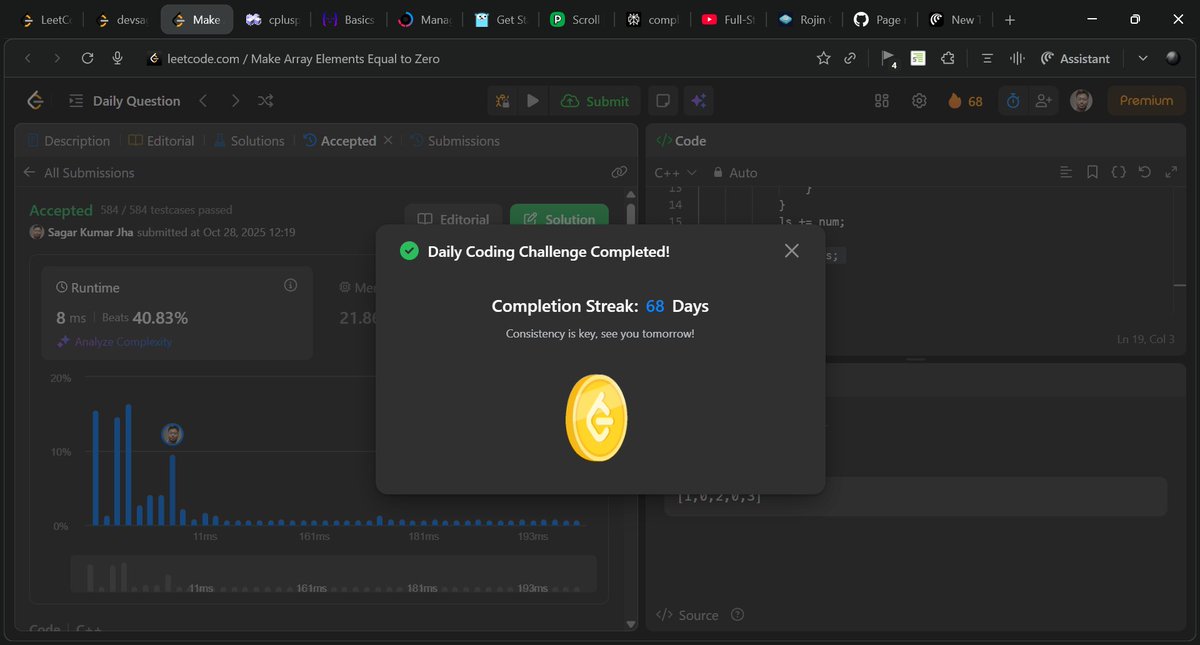Open the Daily Question problem list
Viewport: 1200px width, 645px height.
(125, 101)
